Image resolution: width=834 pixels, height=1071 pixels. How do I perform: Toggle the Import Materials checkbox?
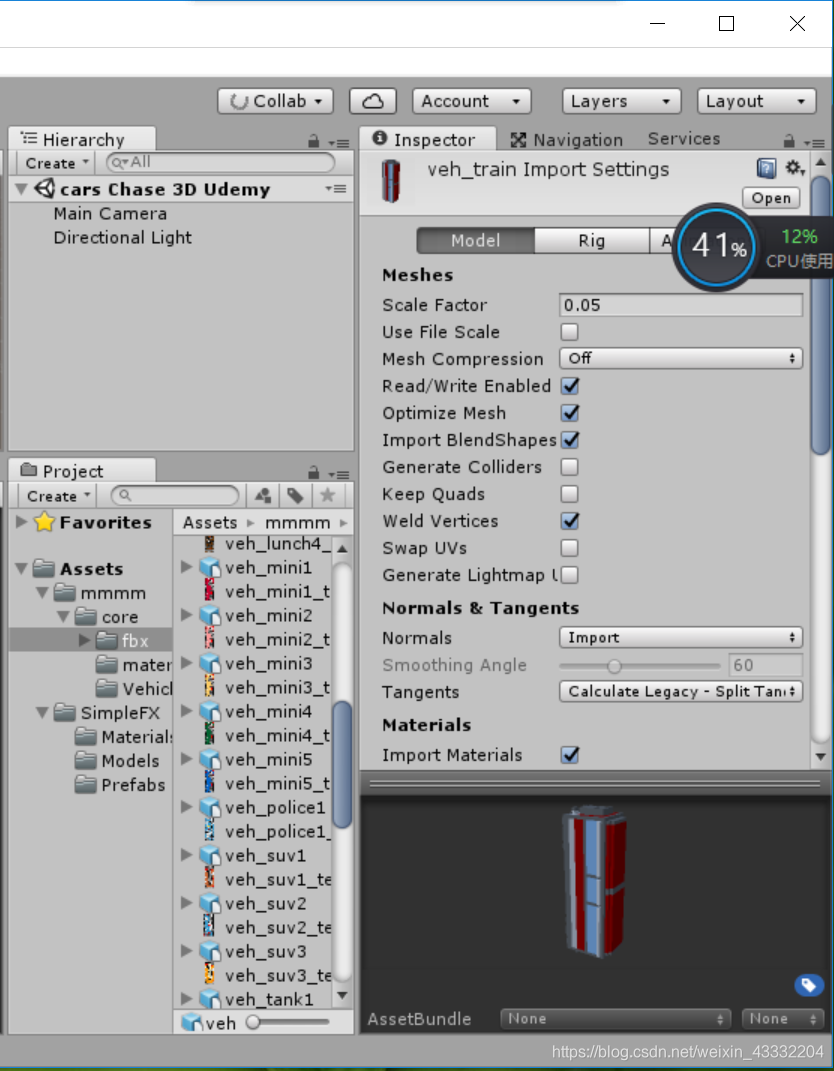(569, 755)
